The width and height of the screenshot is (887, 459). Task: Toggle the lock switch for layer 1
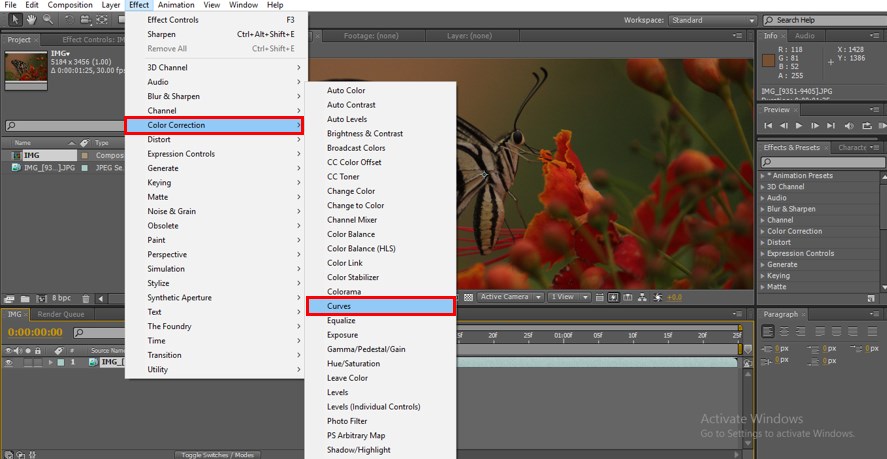click(x=37, y=362)
